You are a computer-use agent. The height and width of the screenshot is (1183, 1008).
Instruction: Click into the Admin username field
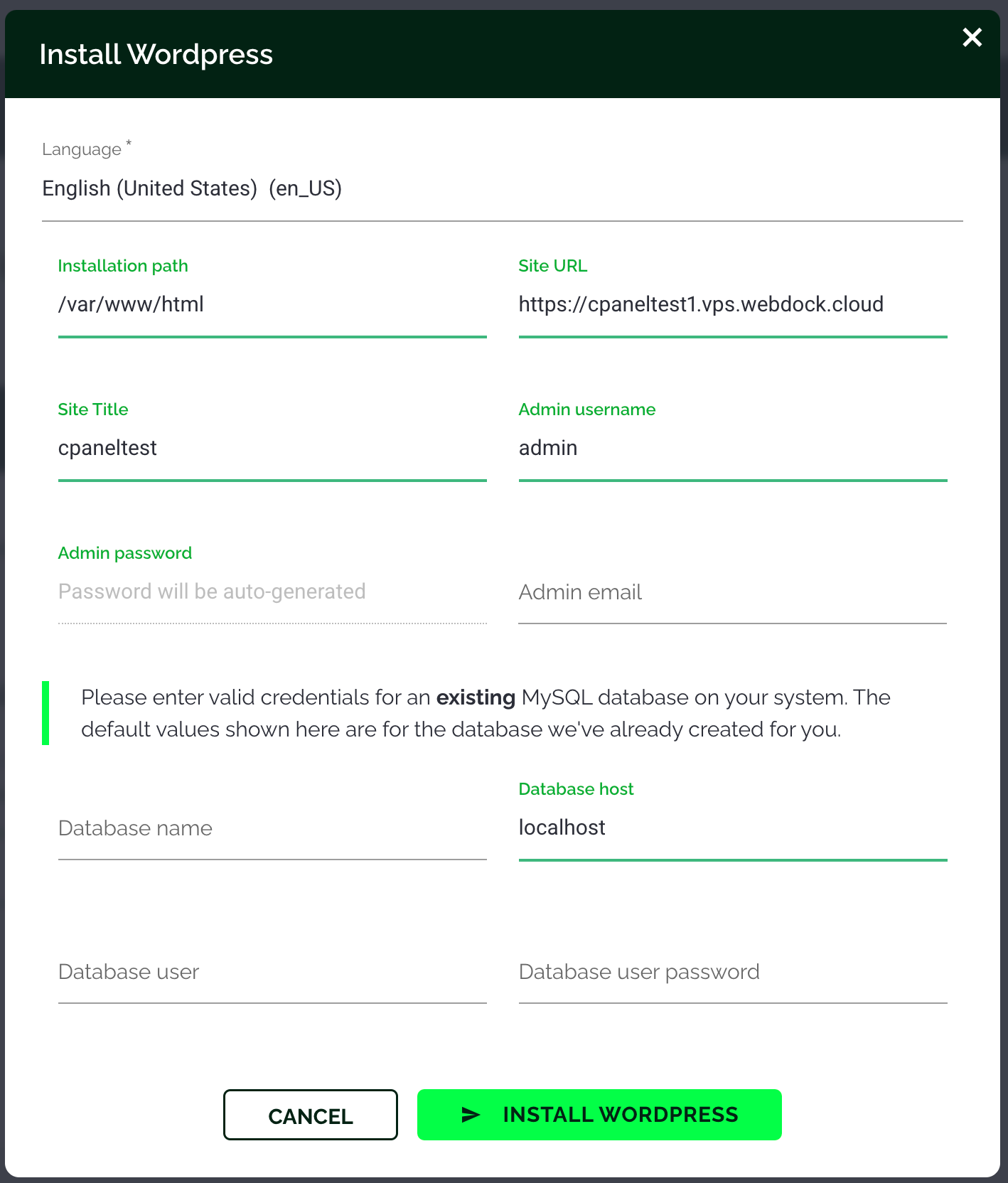tap(732, 449)
